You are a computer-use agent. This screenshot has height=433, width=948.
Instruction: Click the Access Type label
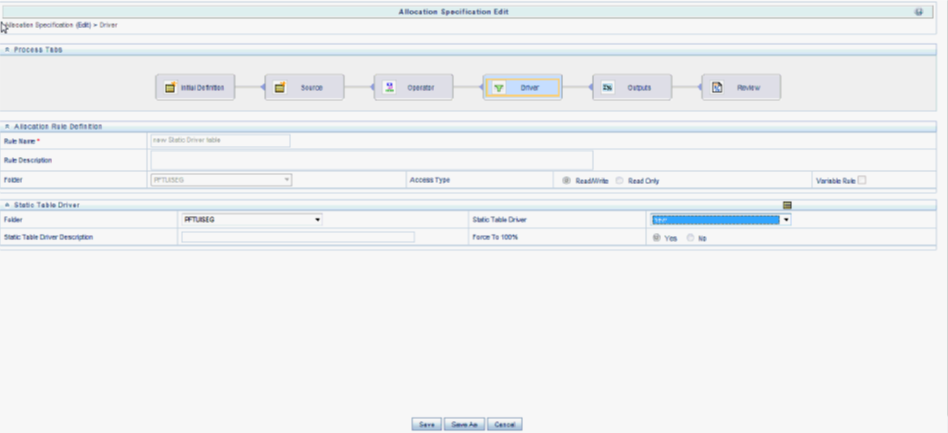pos(429,180)
